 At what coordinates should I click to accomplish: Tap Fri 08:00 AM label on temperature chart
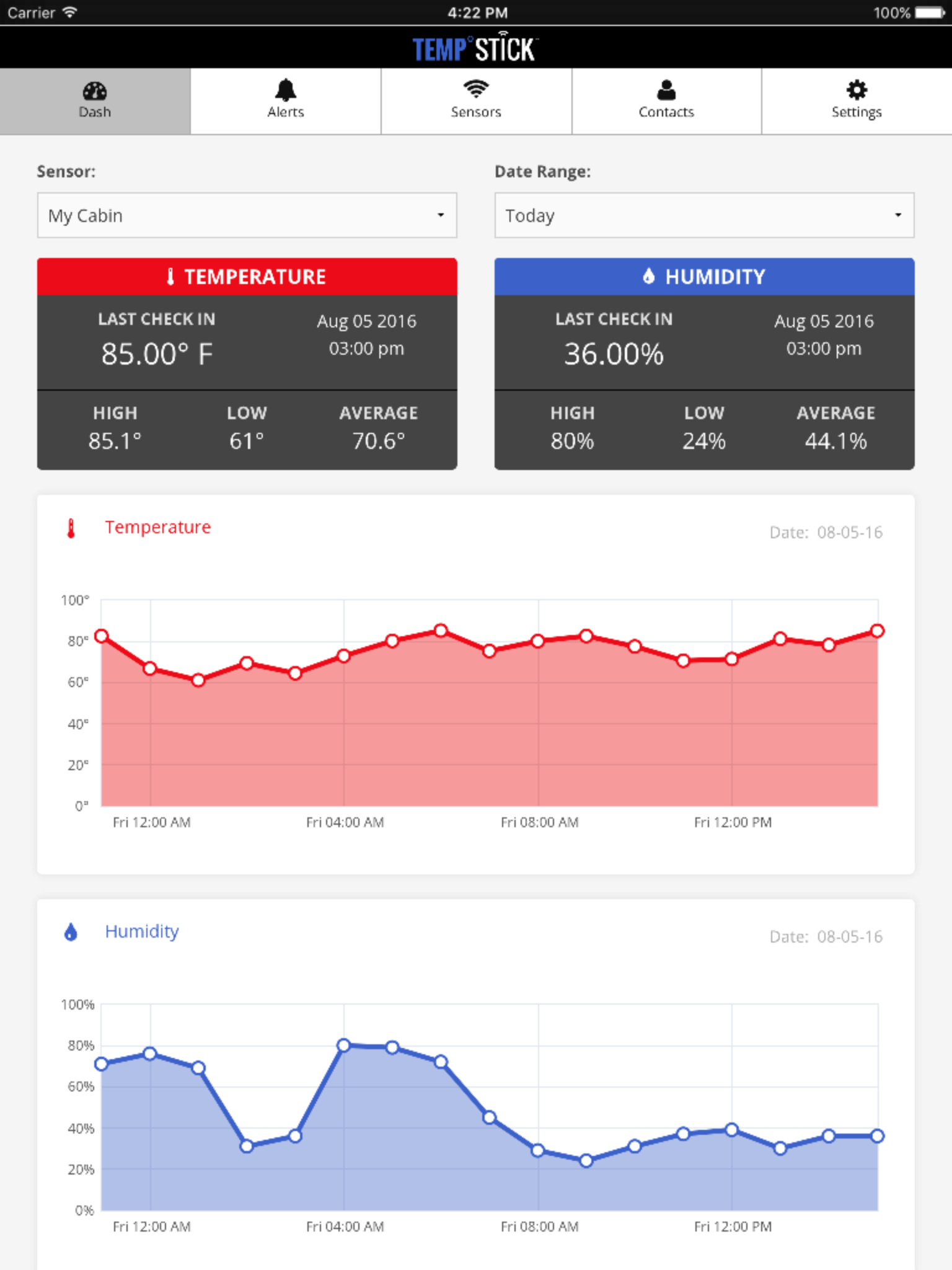539,822
